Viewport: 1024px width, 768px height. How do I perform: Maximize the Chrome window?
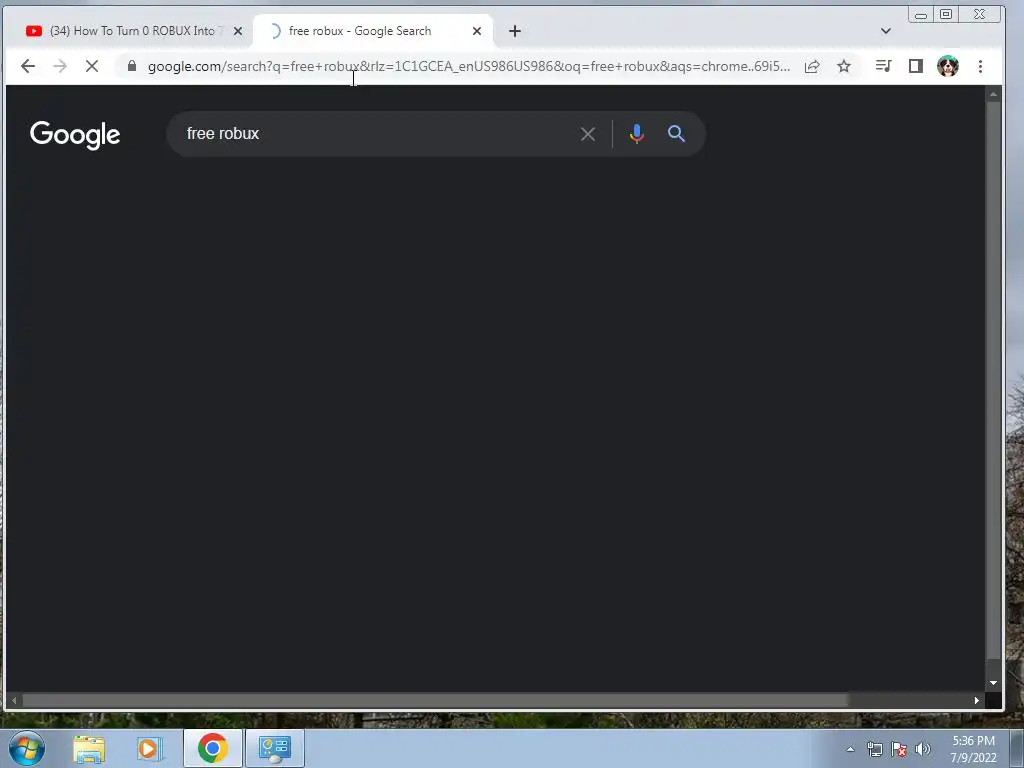point(946,14)
